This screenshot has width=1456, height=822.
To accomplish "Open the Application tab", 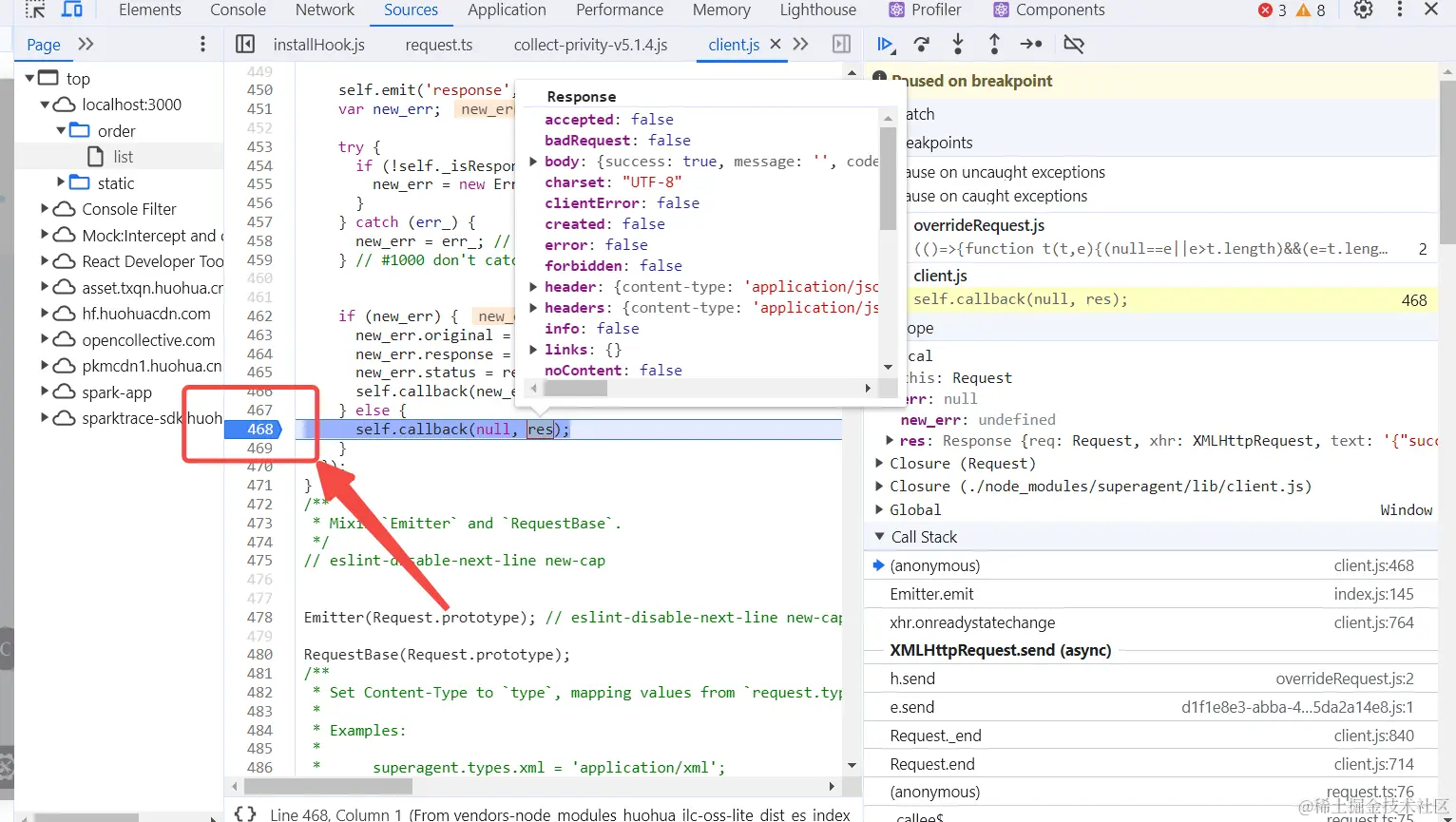I will [x=507, y=10].
